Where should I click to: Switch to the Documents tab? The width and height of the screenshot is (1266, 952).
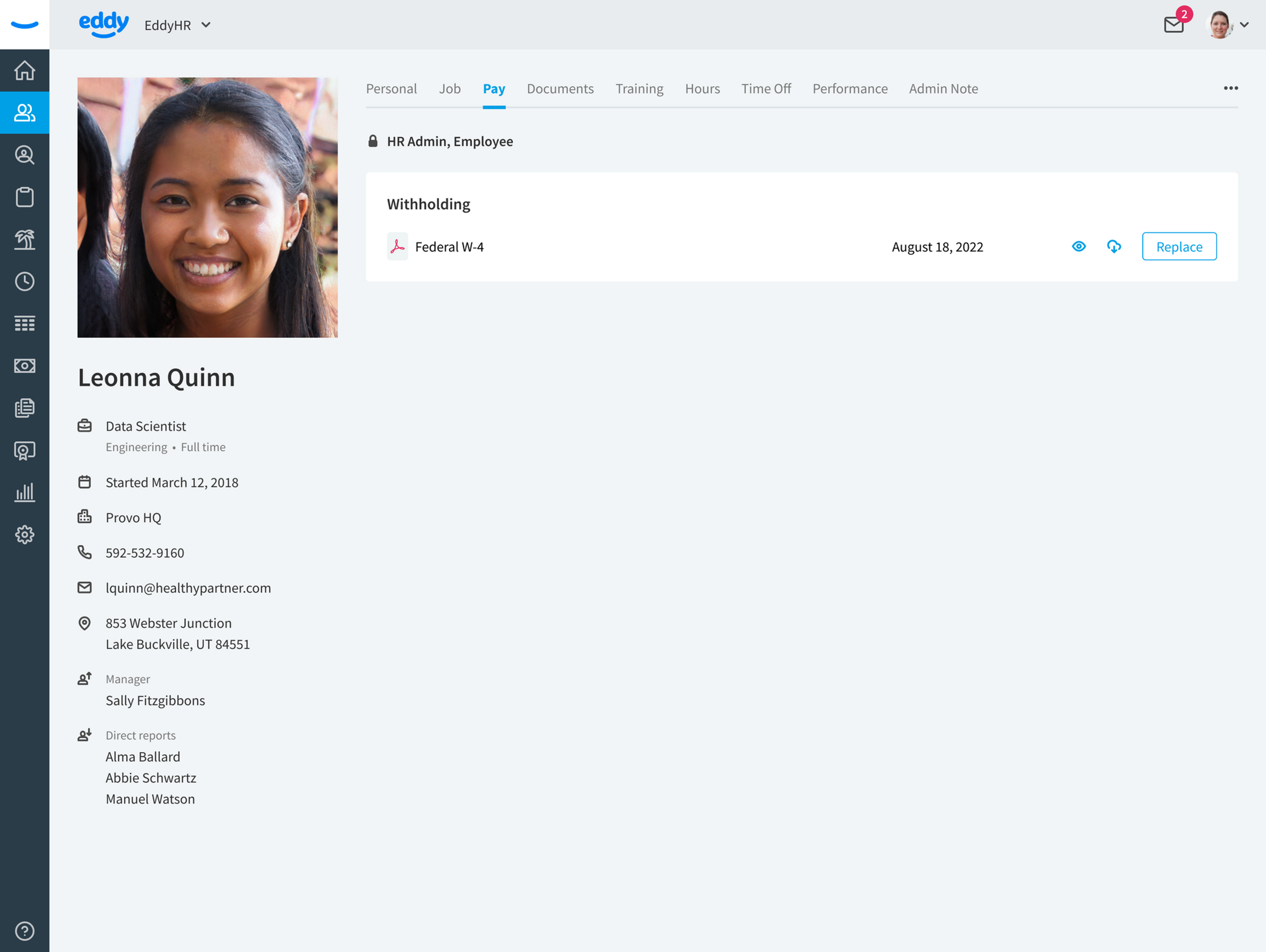(560, 89)
